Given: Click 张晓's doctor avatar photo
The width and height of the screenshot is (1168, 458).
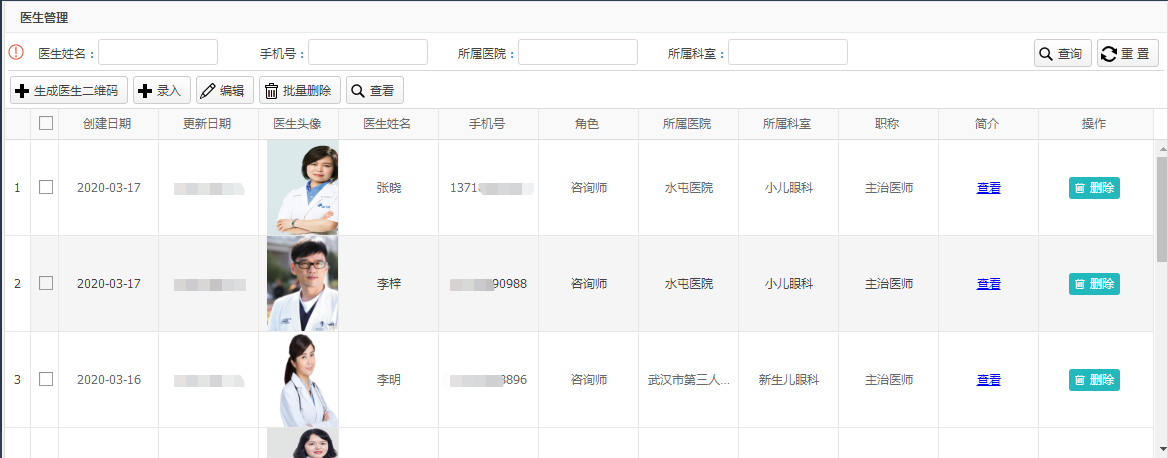Looking at the screenshot, I should point(302,188).
